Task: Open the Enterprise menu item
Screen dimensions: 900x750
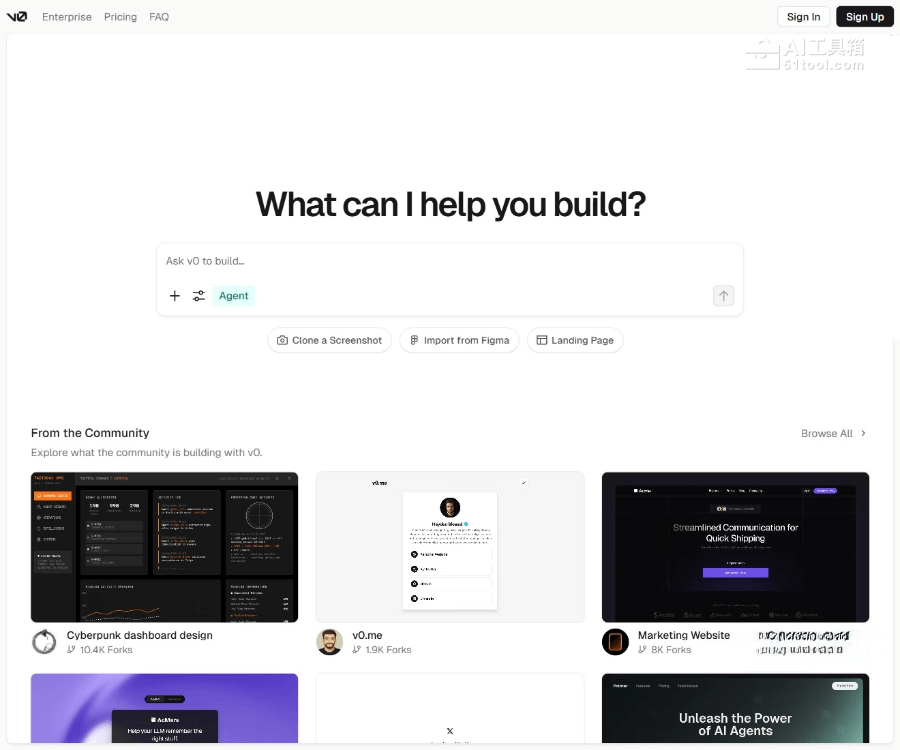Action: click(67, 17)
